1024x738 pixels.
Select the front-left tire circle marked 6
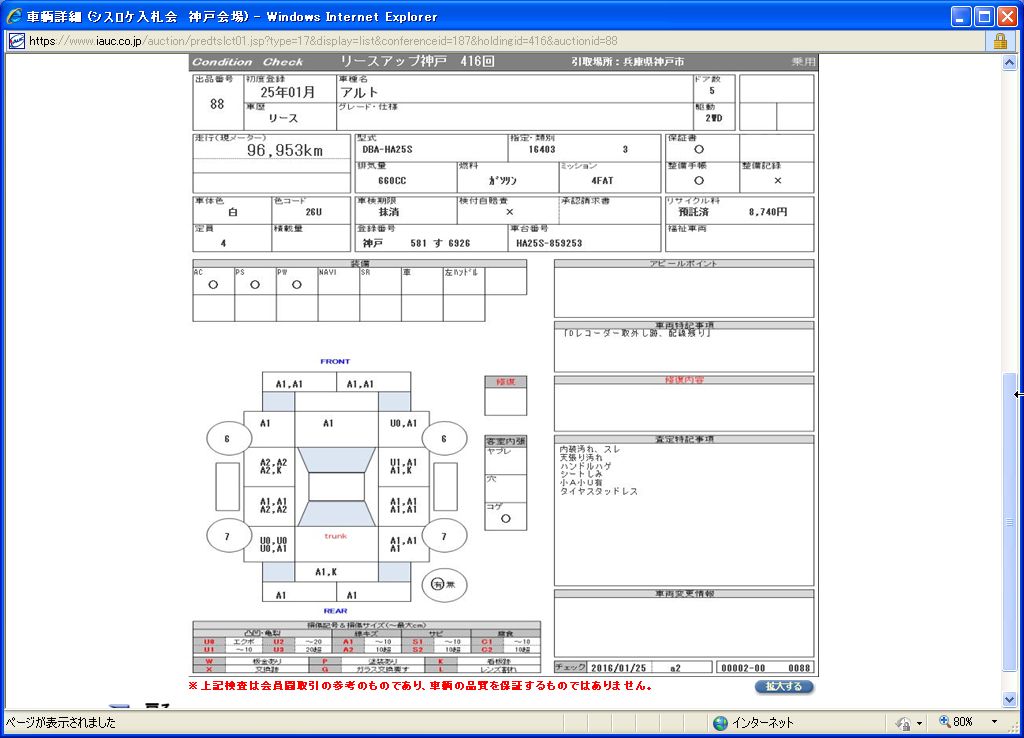point(227,438)
